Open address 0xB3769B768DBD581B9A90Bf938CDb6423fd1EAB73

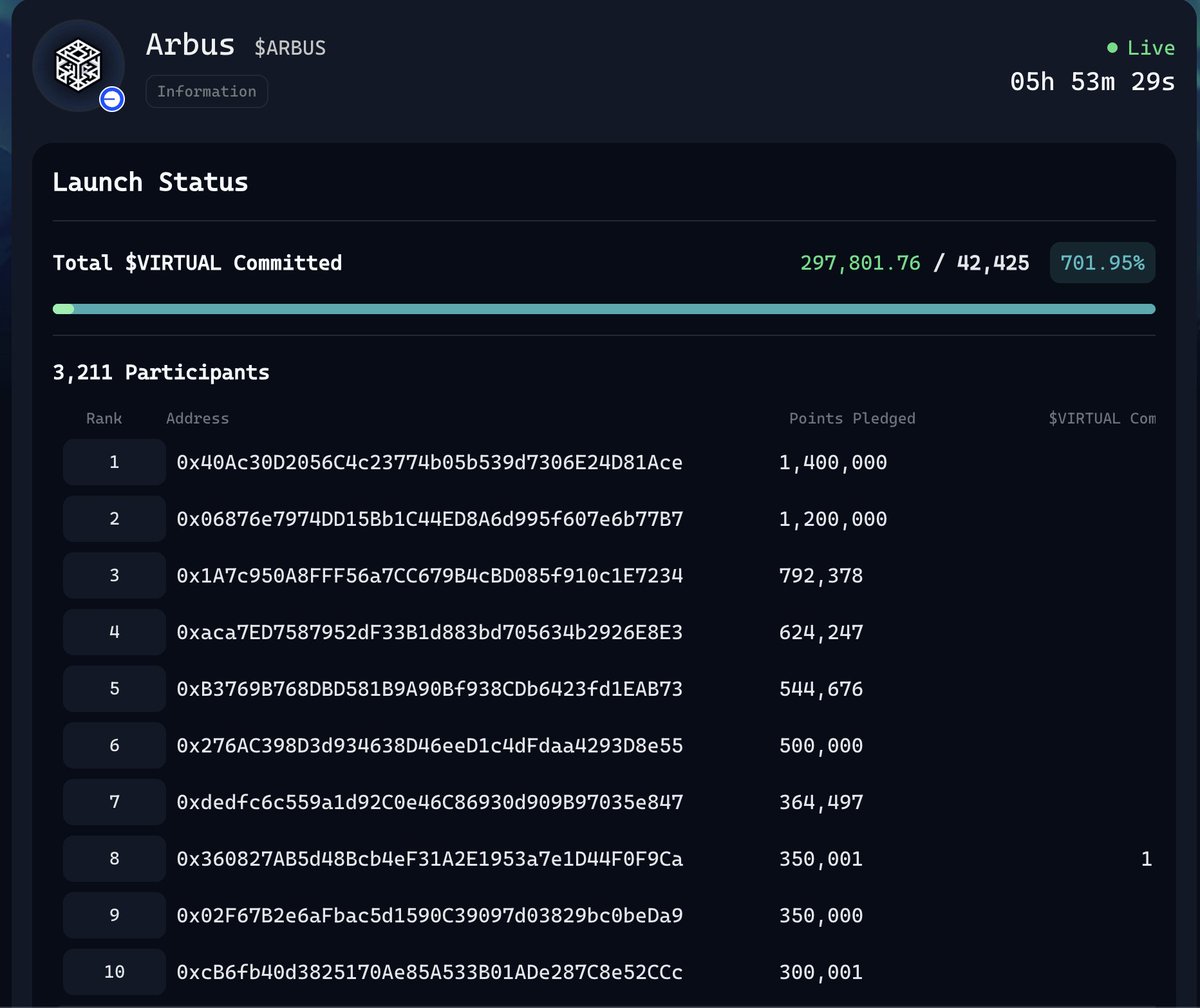click(430, 689)
